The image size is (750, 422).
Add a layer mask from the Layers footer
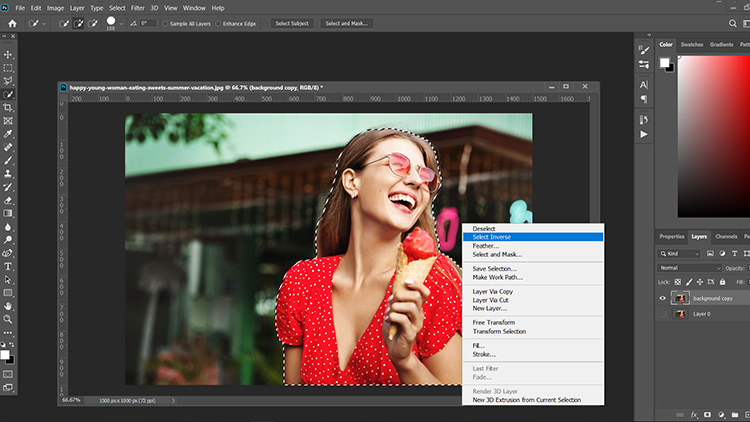(x=707, y=415)
